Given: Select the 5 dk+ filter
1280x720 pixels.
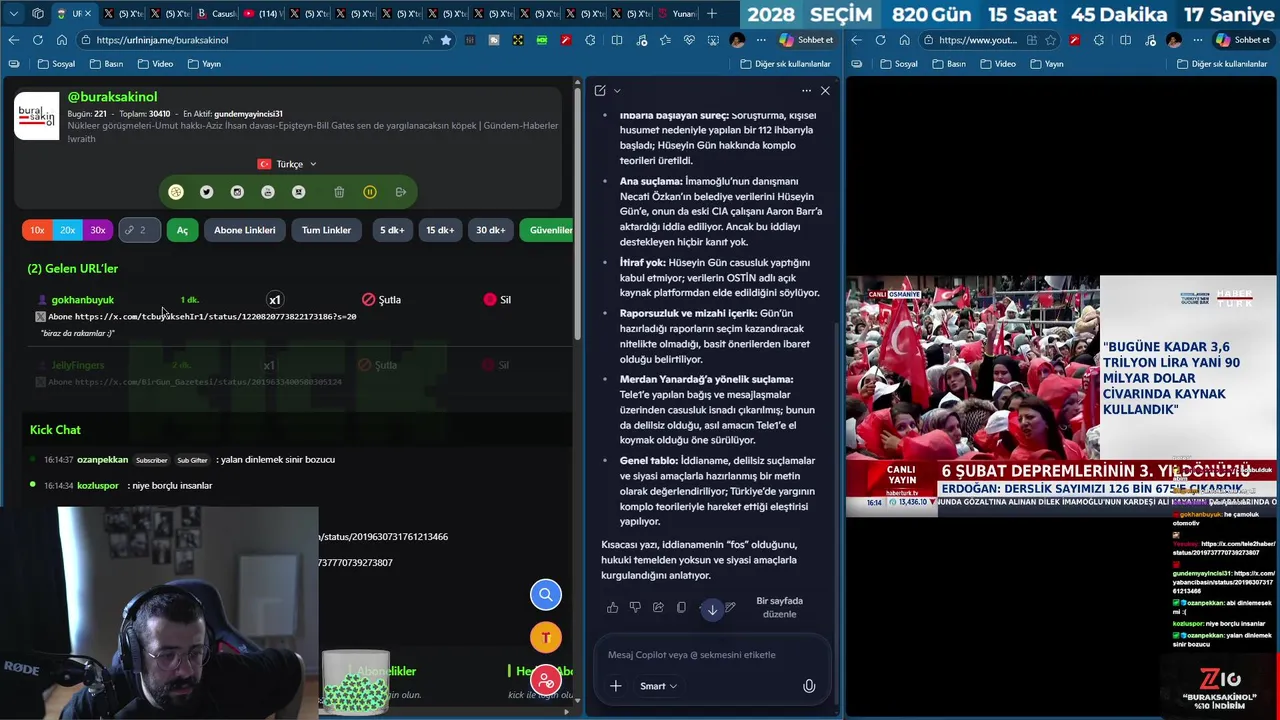Looking at the screenshot, I should coord(392,230).
